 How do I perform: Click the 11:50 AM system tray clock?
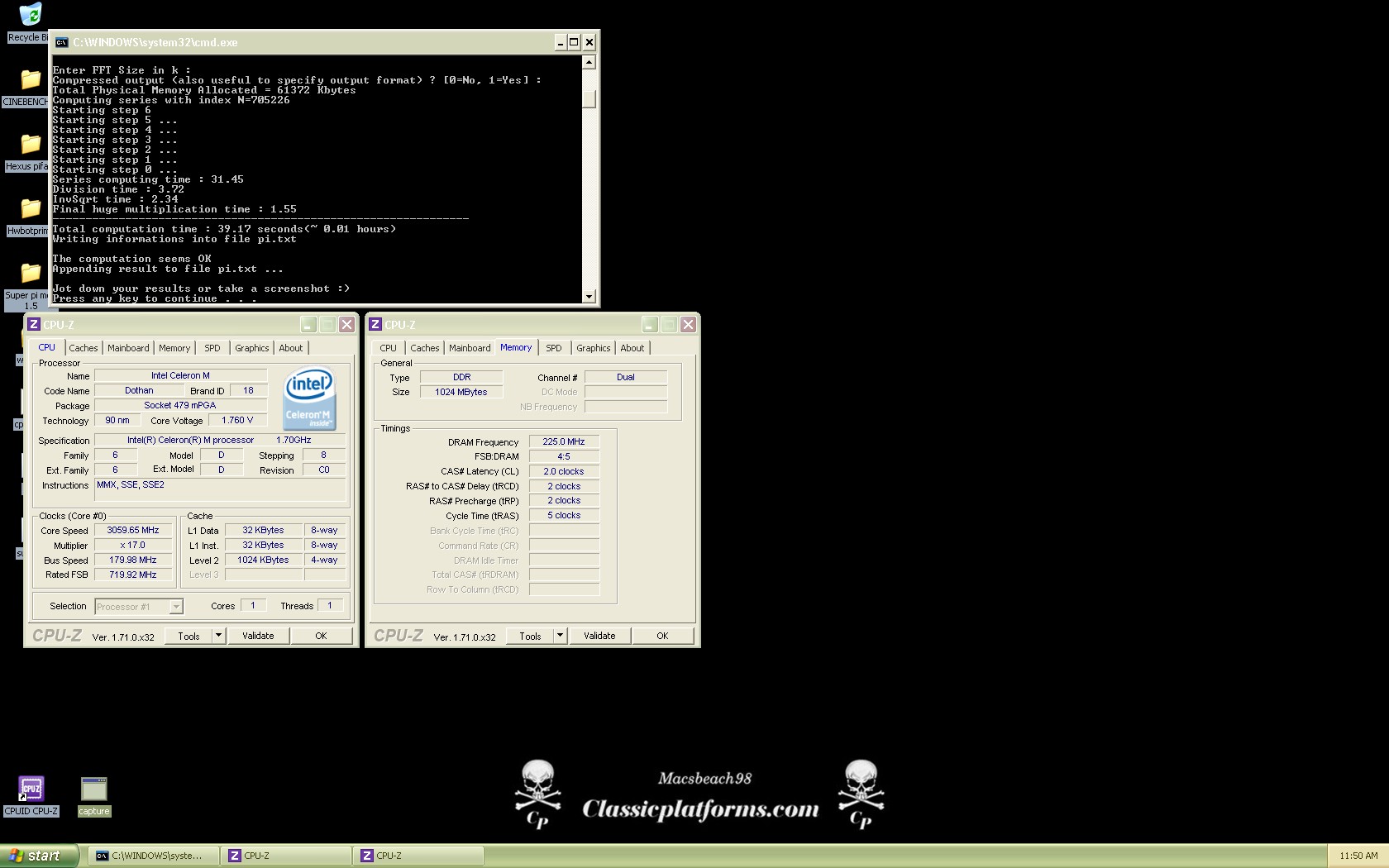[x=1358, y=856]
